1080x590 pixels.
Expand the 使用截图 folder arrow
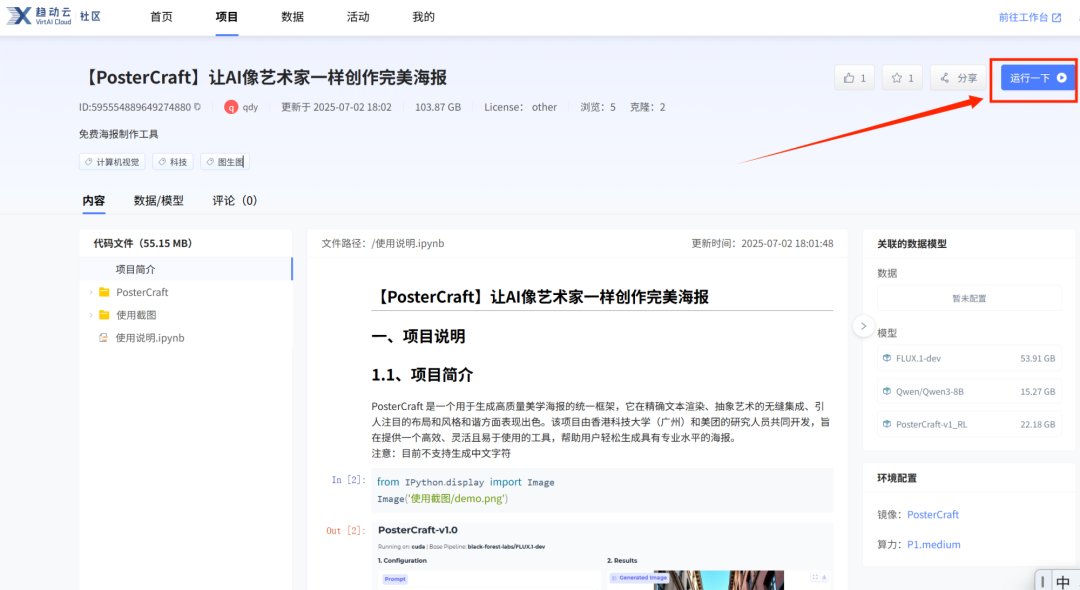coord(91,315)
